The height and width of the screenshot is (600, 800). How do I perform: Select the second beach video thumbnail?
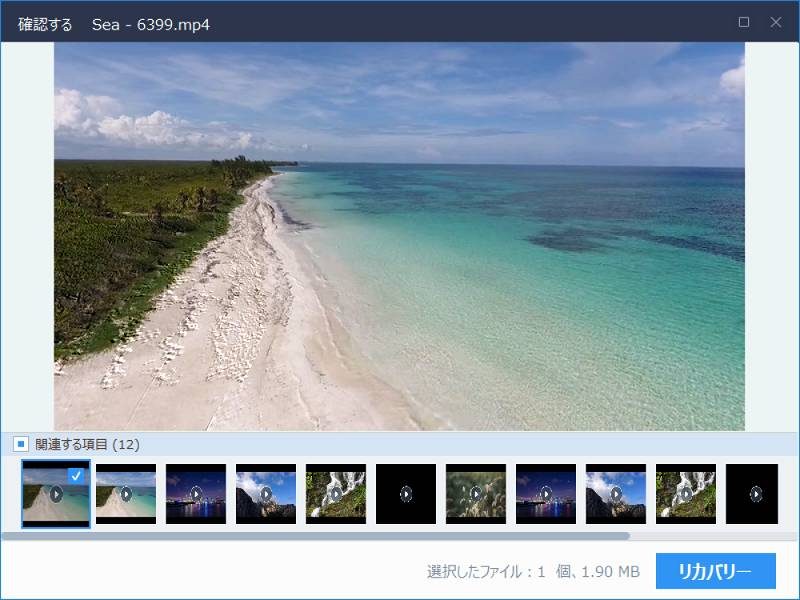point(126,493)
